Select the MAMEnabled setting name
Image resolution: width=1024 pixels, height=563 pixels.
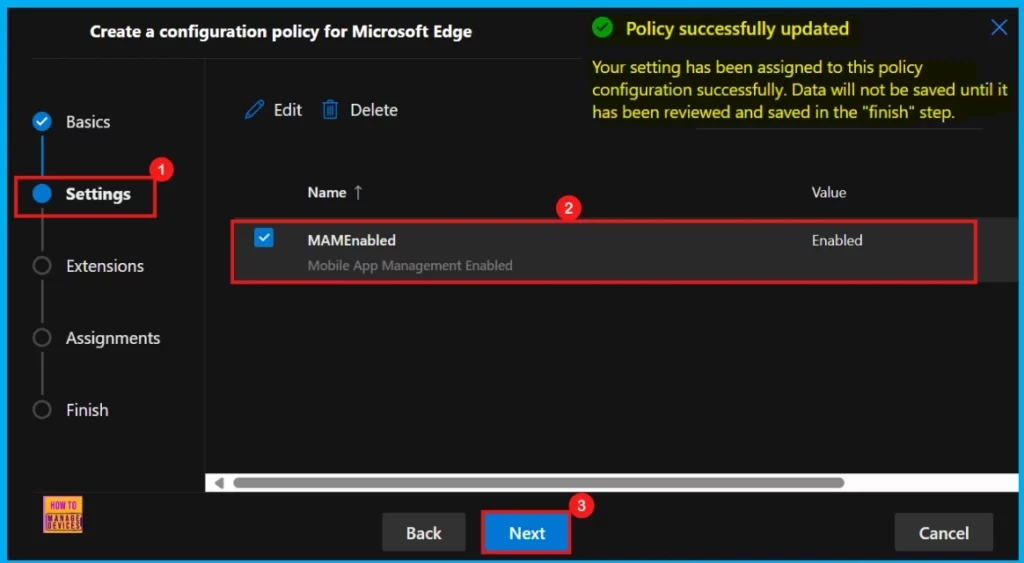[x=351, y=240]
